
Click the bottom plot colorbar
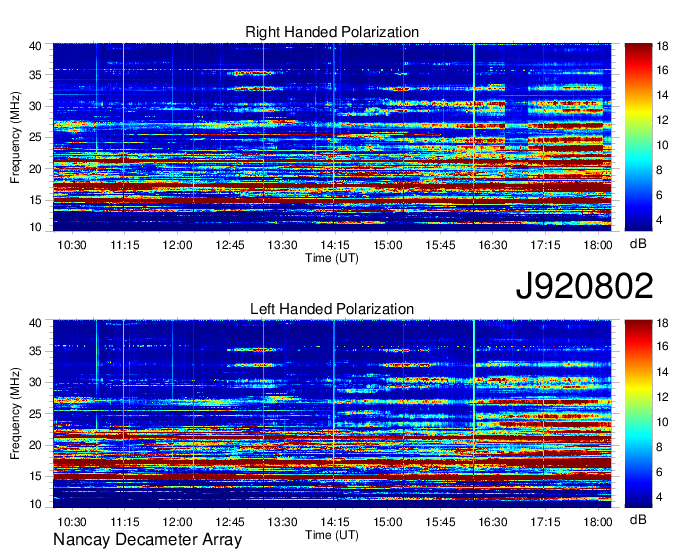pos(638,414)
